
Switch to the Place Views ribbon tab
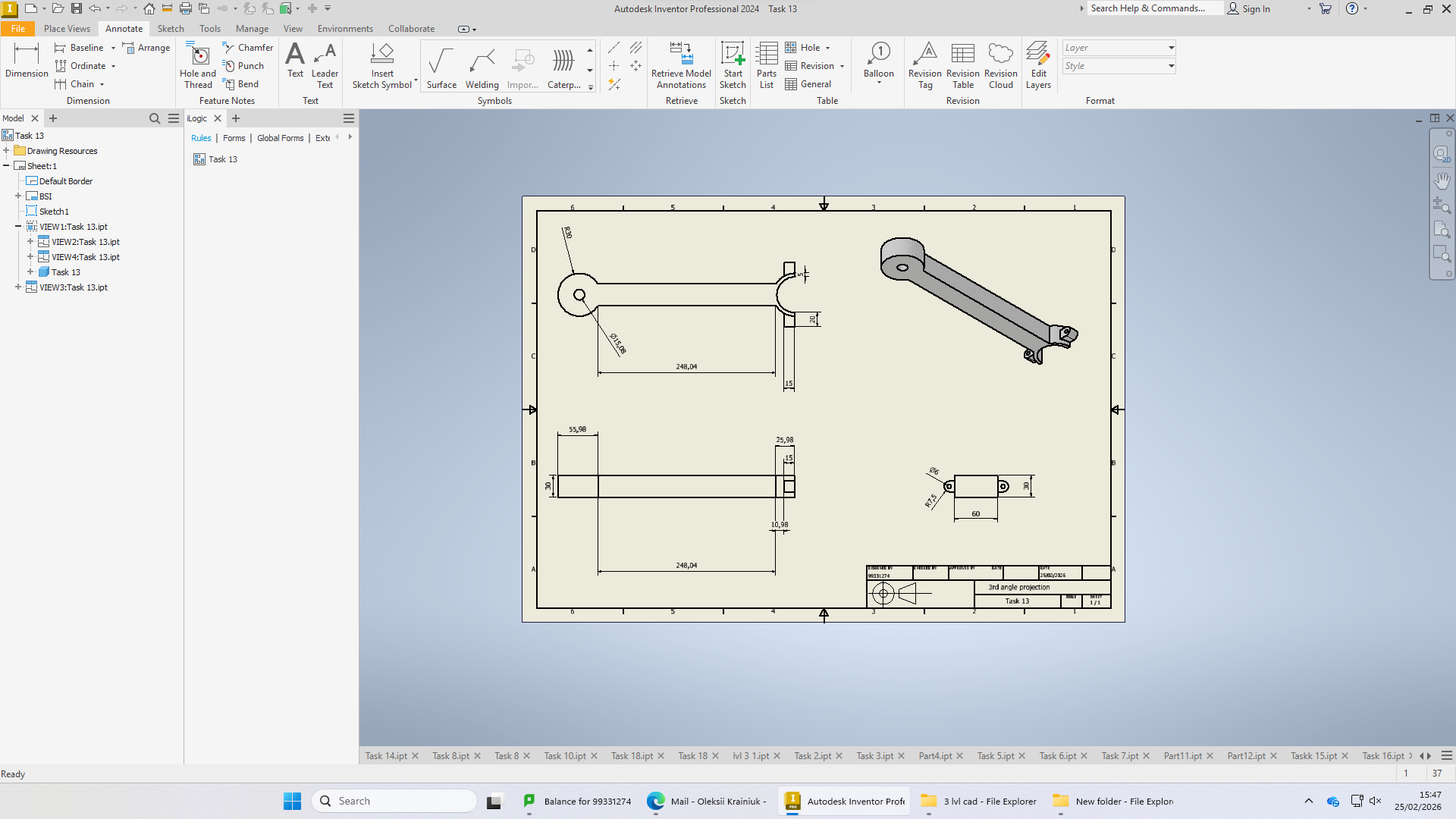pos(67,29)
